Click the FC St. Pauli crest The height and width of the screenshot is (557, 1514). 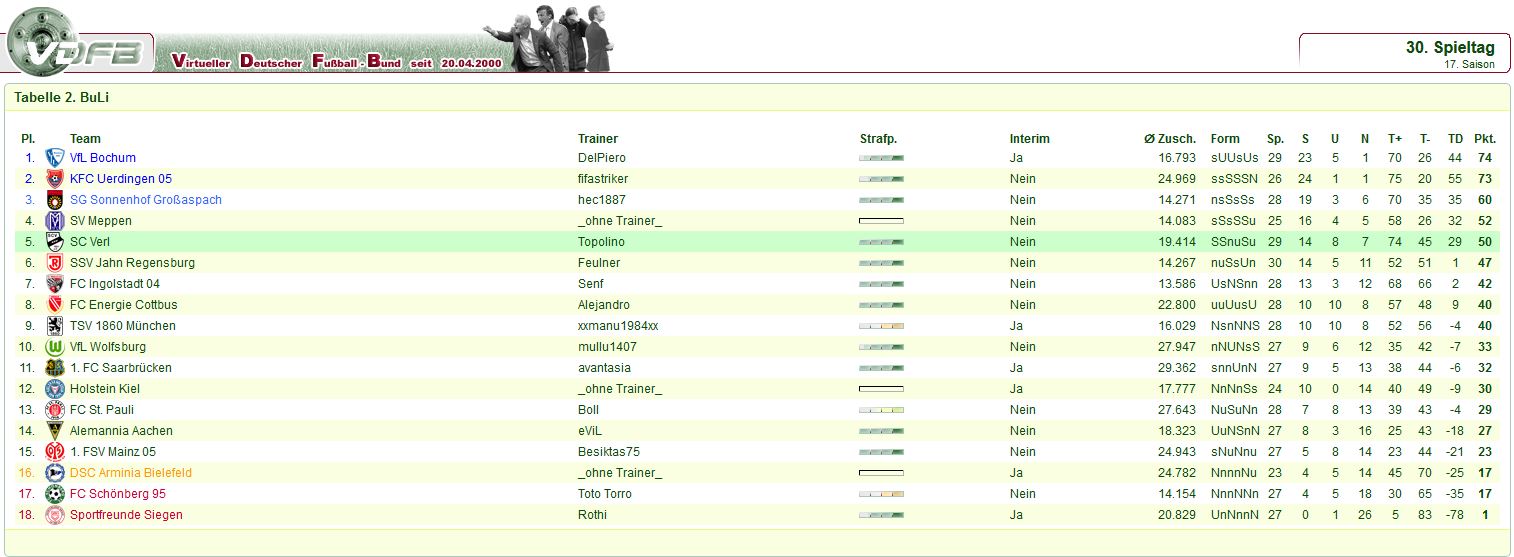pos(55,410)
